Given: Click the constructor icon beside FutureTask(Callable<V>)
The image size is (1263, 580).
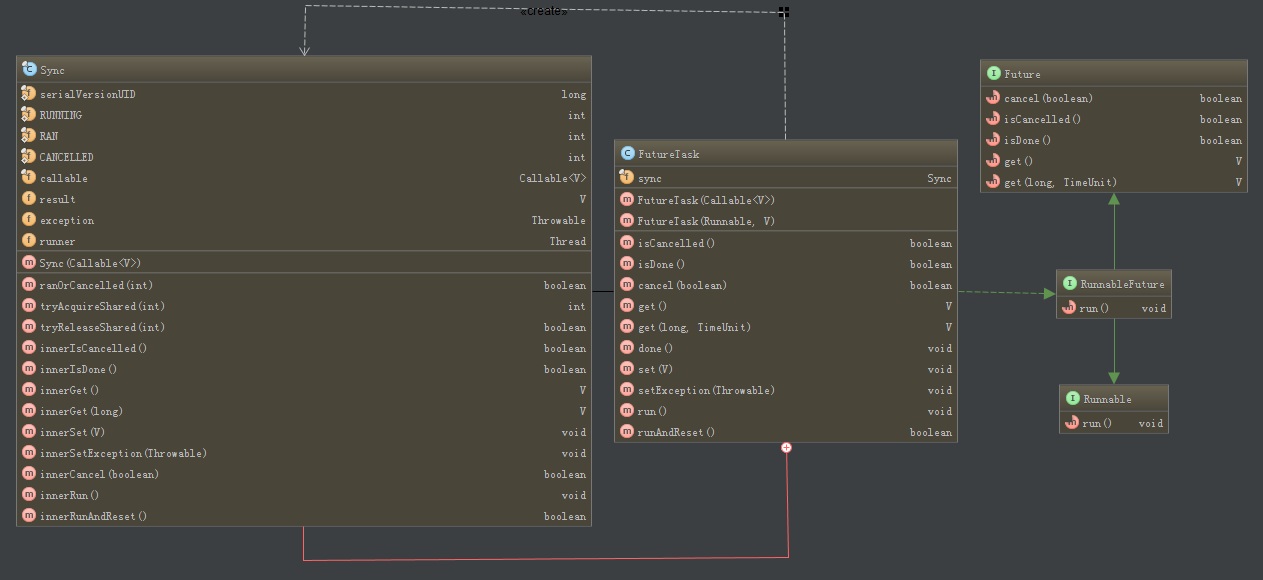Looking at the screenshot, I should [x=627, y=200].
